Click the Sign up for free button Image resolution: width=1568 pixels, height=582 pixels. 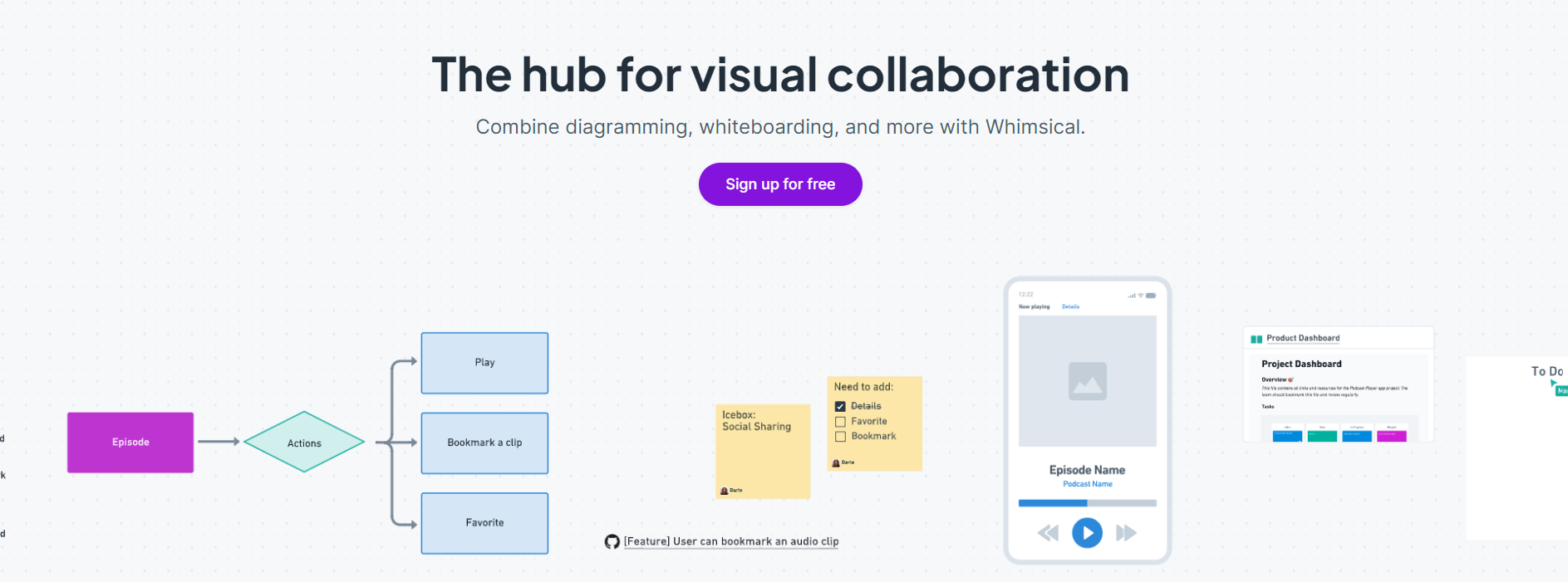(x=780, y=184)
